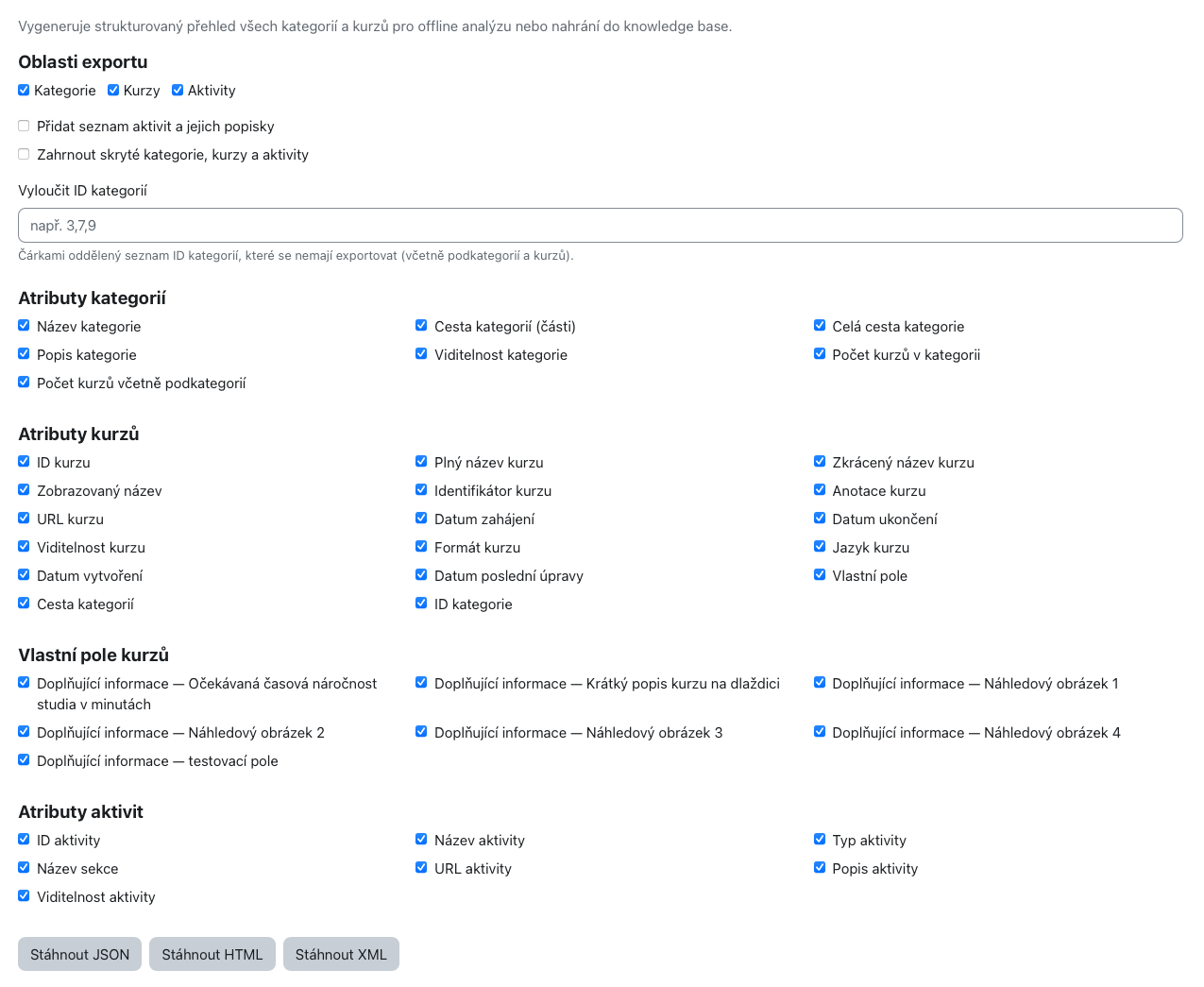The height and width of the screenshot is (987, 1204).
Task: Uncheck 'Název kategorie' attribute
Action: click(x=24, y=326)
